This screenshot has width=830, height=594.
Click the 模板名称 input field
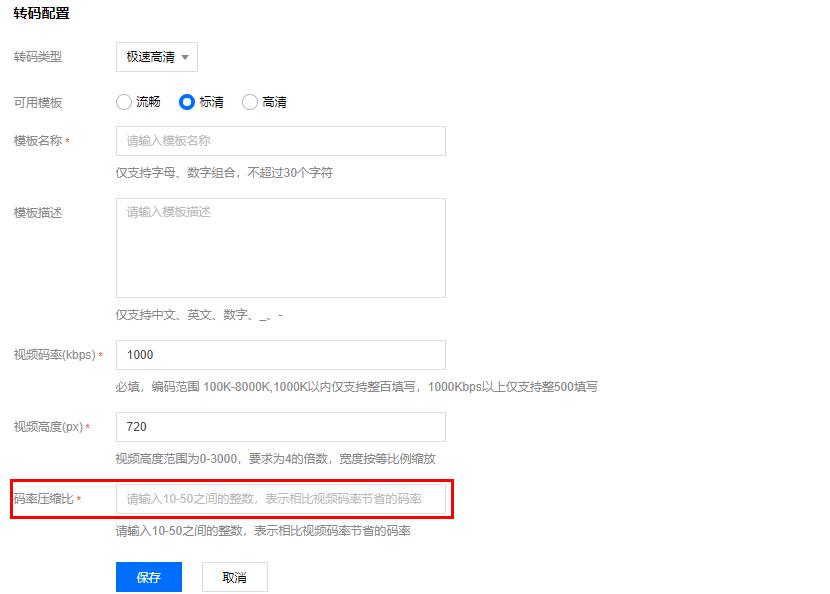[x=281, y=141]
